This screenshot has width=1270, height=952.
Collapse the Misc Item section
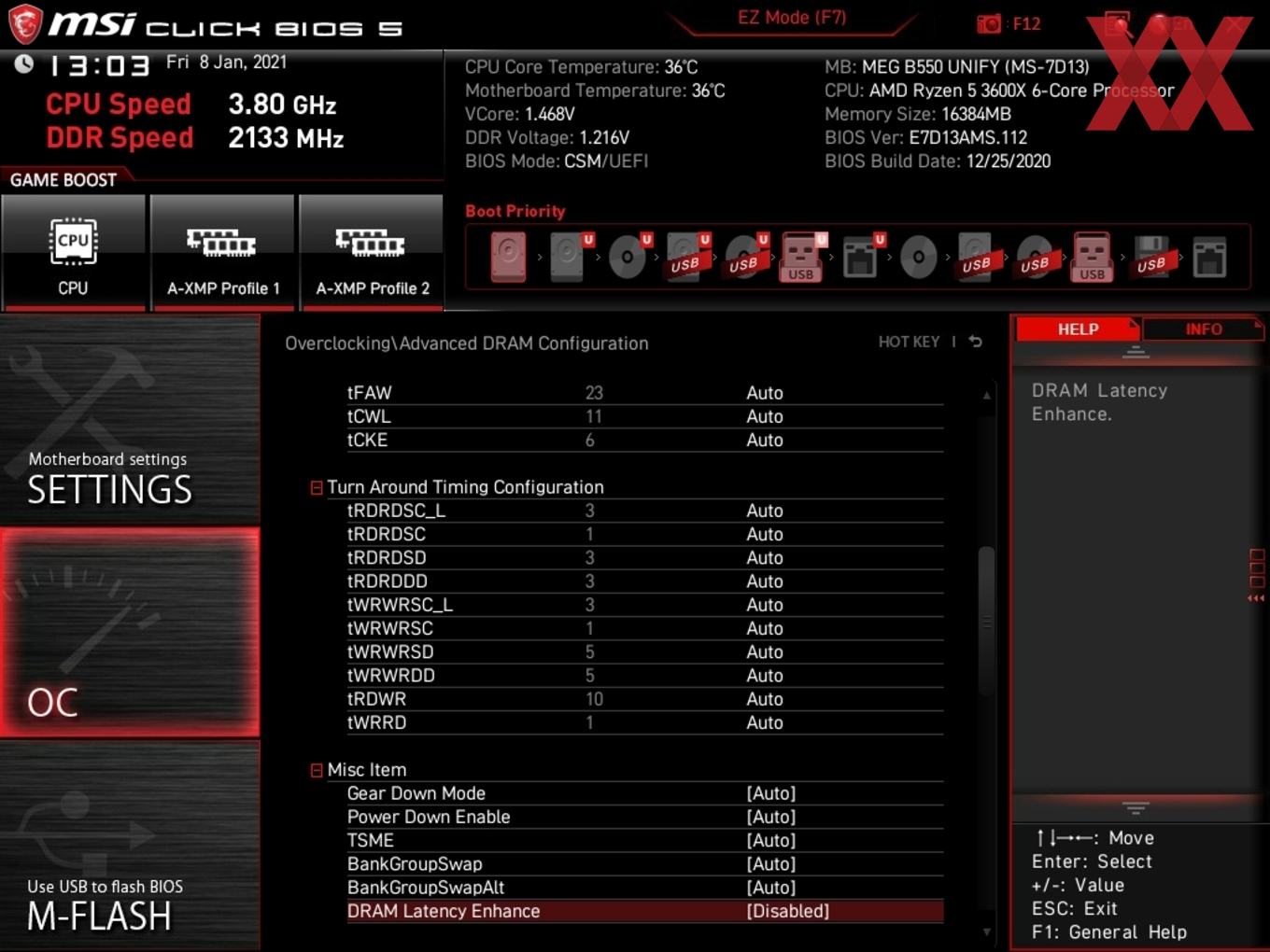[317, 770]
